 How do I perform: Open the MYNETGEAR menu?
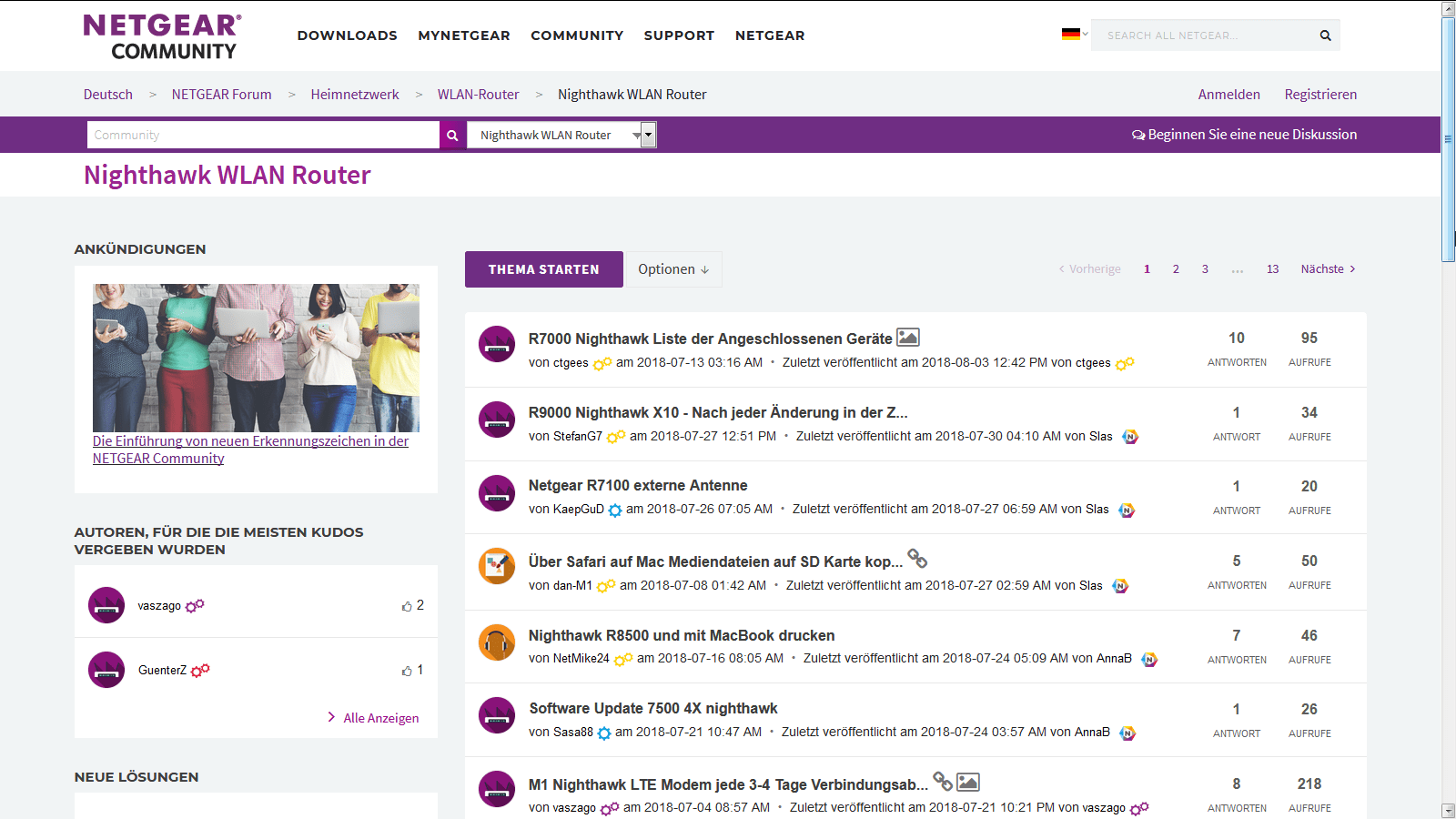(464, 35)
